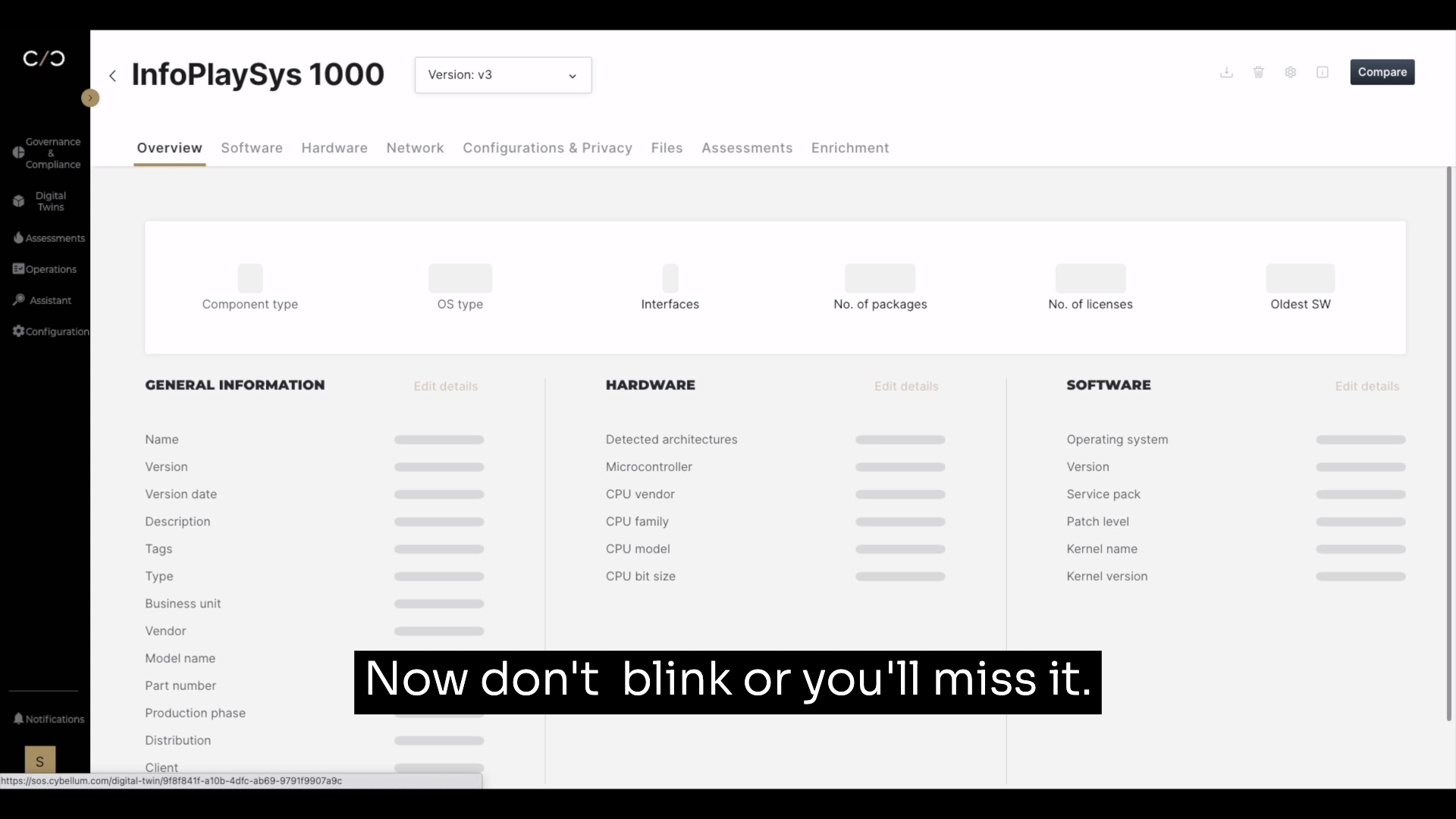Click the Governance & Compliance icon

coord(18,151)
